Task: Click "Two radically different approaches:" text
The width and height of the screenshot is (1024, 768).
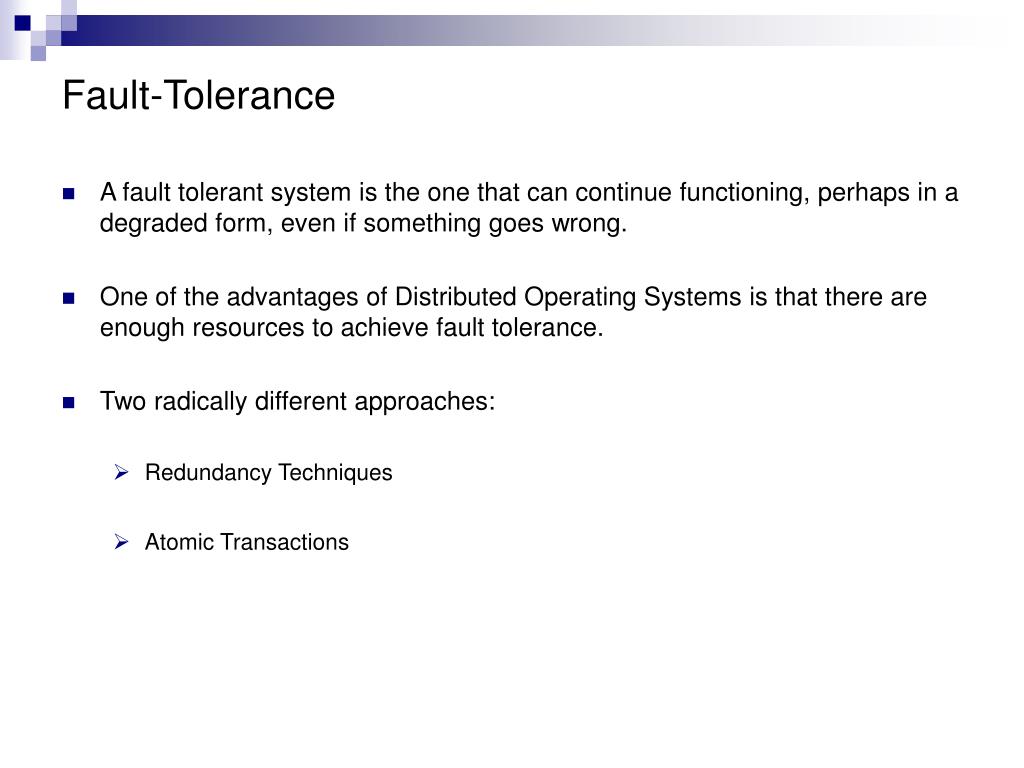Action: pos(298,402)
